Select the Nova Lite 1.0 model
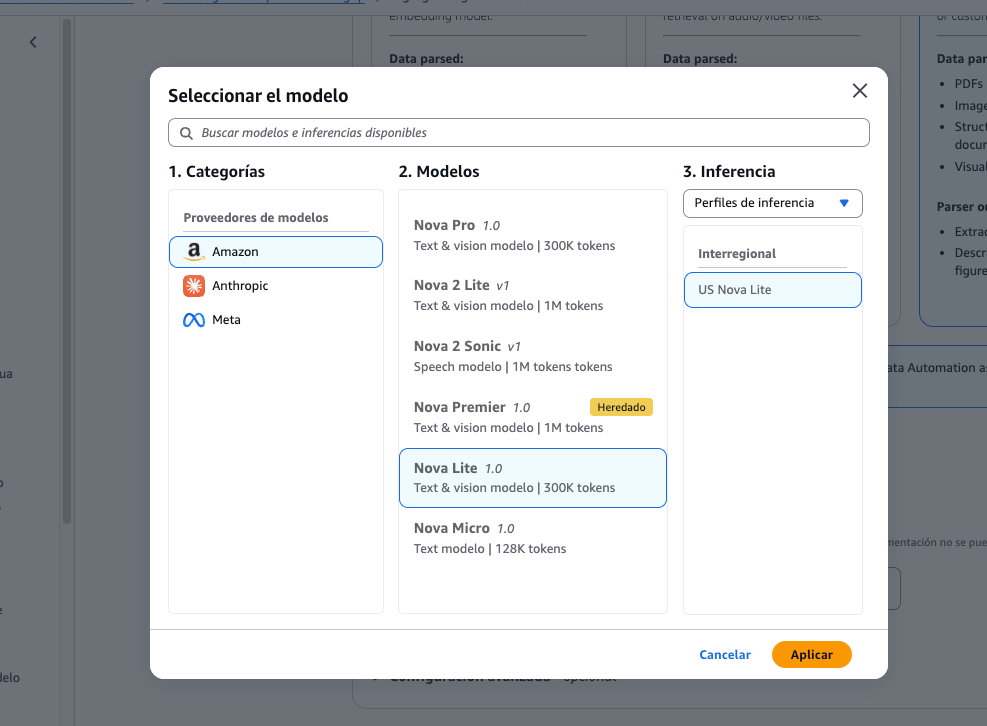 pyautogui.click(x=533, y=478)
